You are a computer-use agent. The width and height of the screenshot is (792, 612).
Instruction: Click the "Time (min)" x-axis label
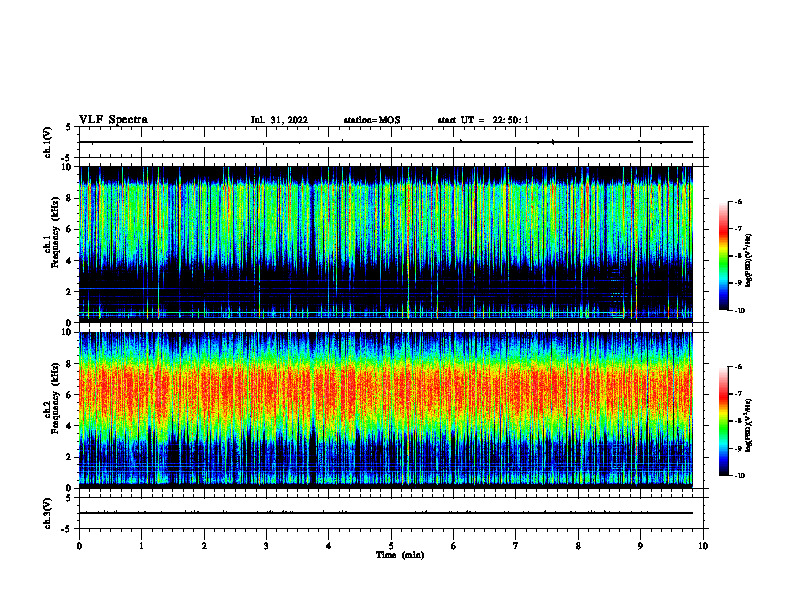coord(400,555)
